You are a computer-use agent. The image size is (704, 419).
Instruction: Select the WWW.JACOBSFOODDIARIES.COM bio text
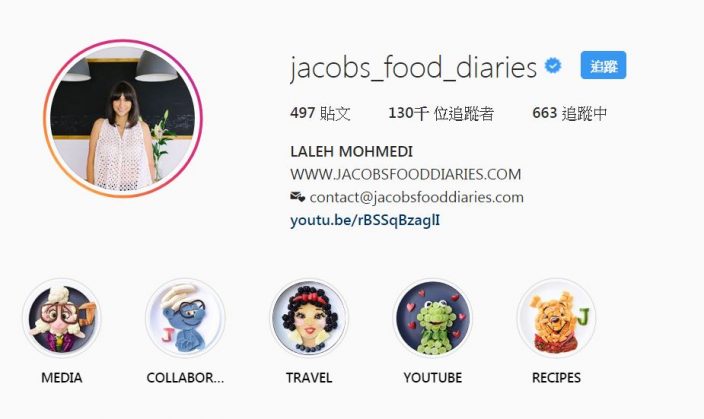405,174
